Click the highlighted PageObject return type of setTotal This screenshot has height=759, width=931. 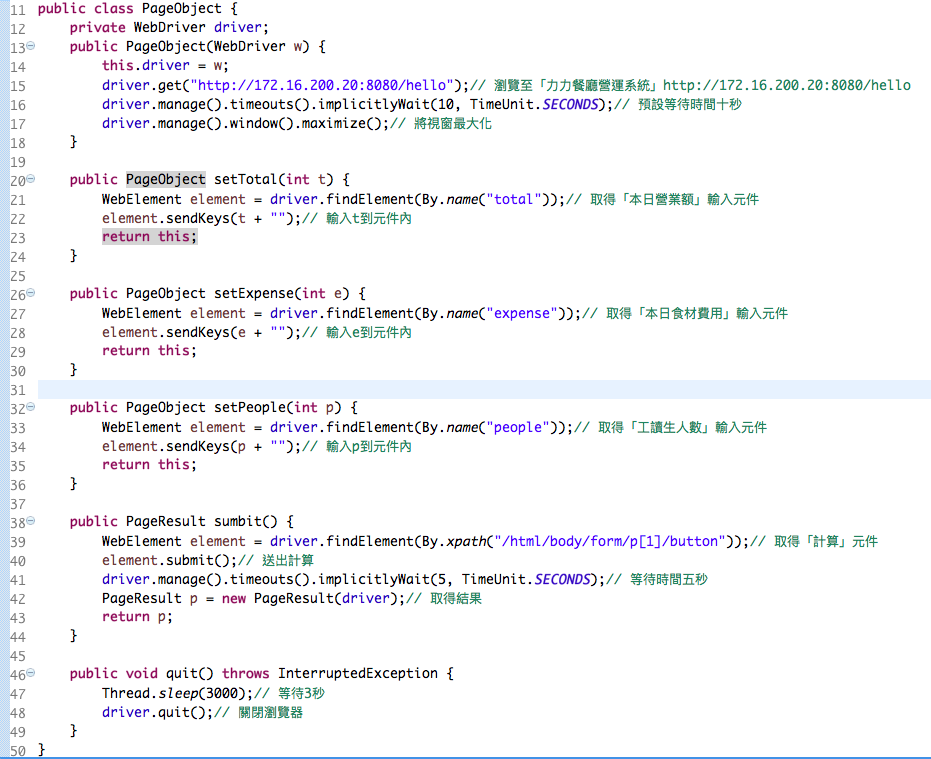[x=165, y=180]
